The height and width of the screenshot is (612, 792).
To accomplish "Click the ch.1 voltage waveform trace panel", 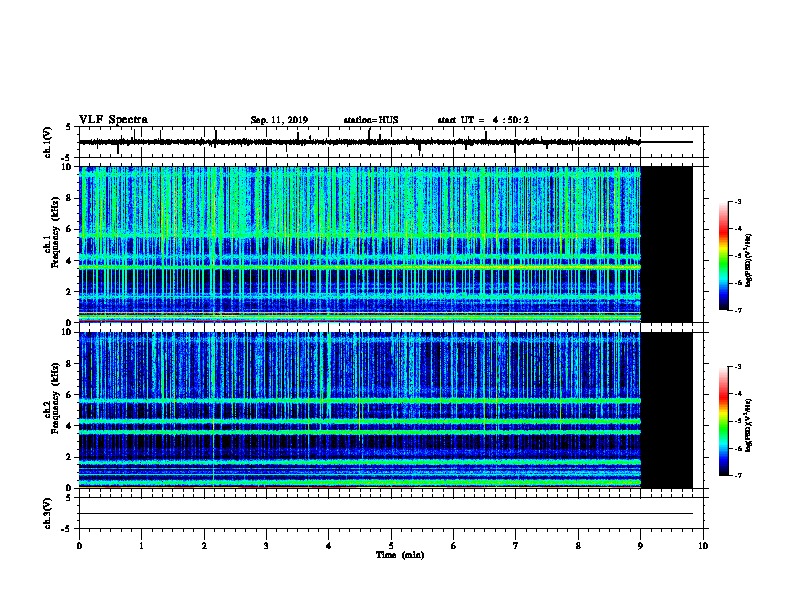I will click(391, 142).
